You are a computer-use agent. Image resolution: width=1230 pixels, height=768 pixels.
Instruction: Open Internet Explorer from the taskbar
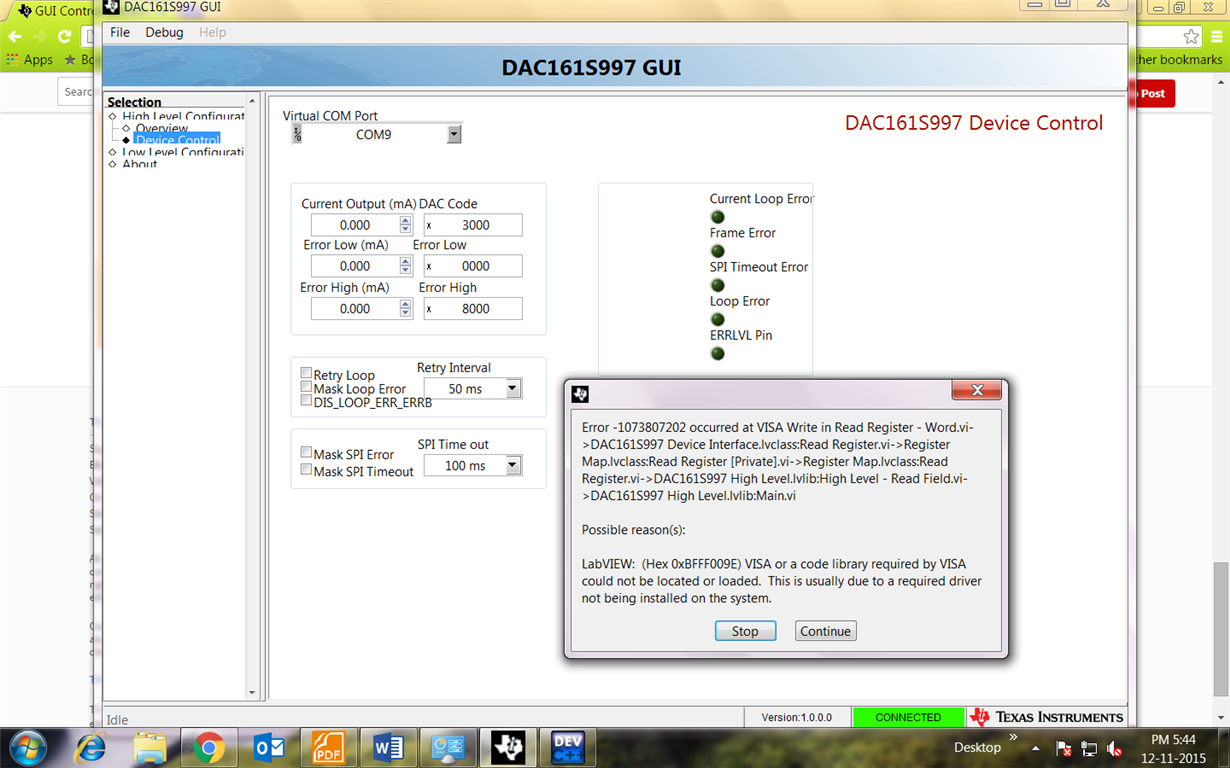[x=91, y=747]
